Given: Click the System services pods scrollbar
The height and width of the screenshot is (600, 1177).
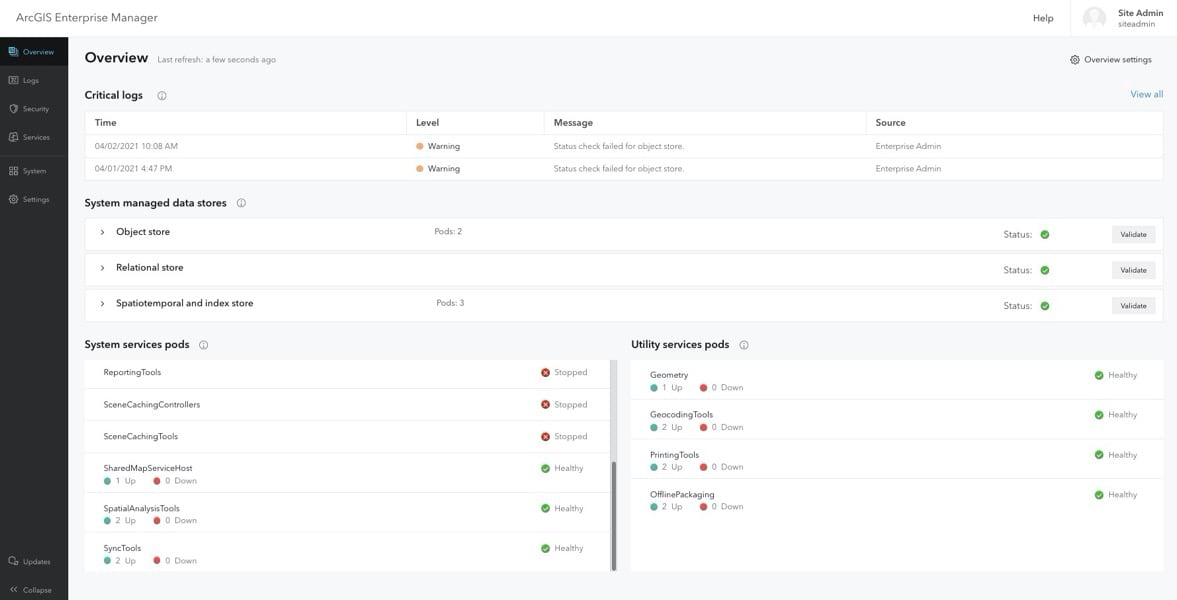Looking at the screenshot, I should pos(613,516).
